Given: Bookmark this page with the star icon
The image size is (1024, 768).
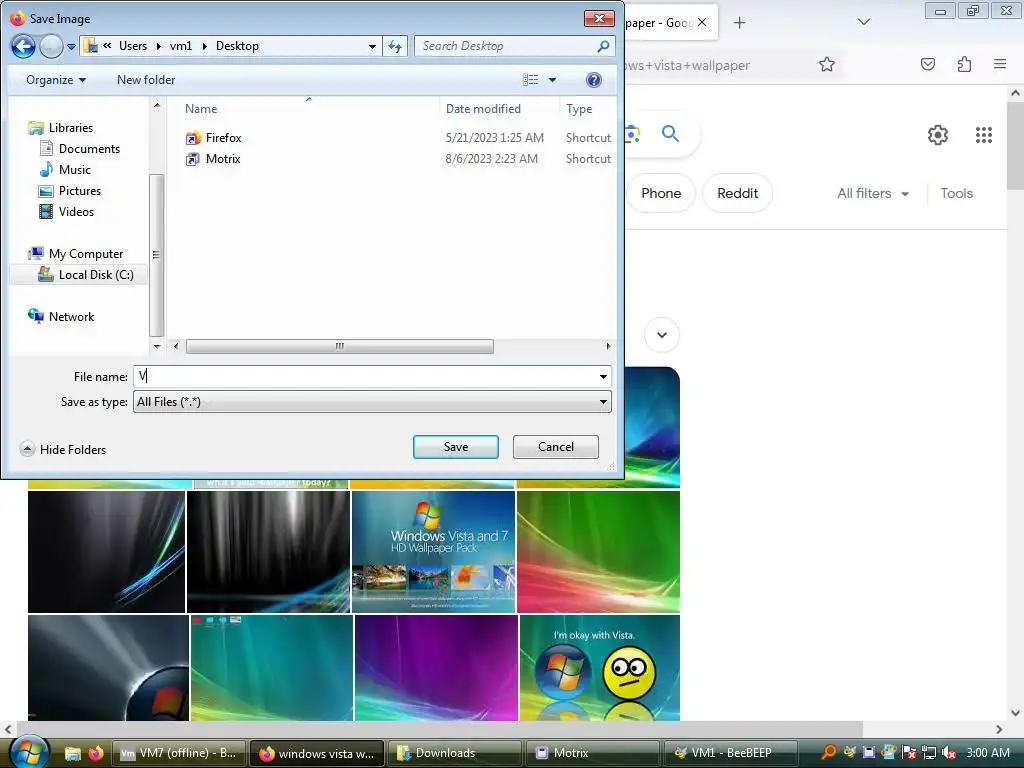Looking at the screenshot, I should pos(827,64).
